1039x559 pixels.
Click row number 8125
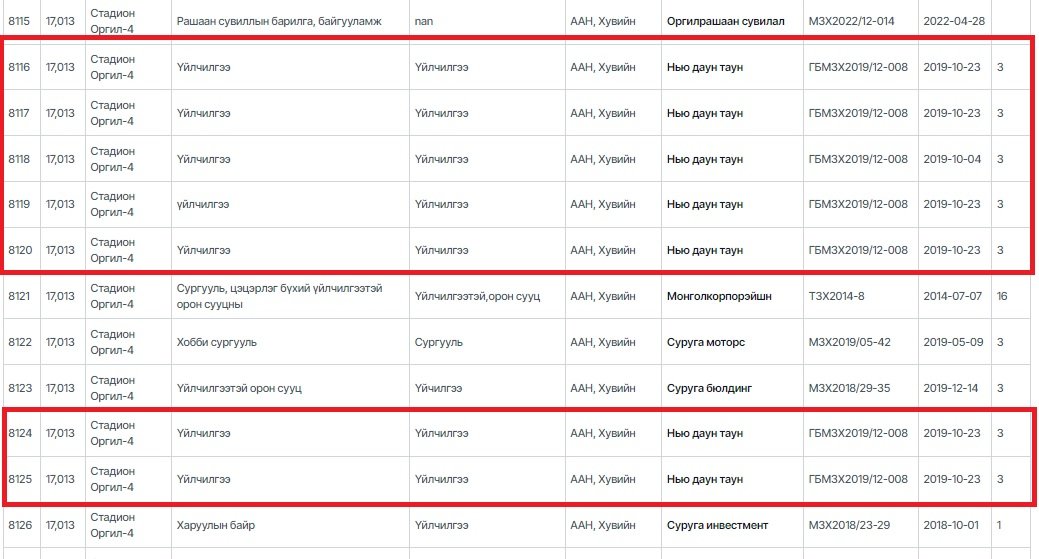pos(20,479)
